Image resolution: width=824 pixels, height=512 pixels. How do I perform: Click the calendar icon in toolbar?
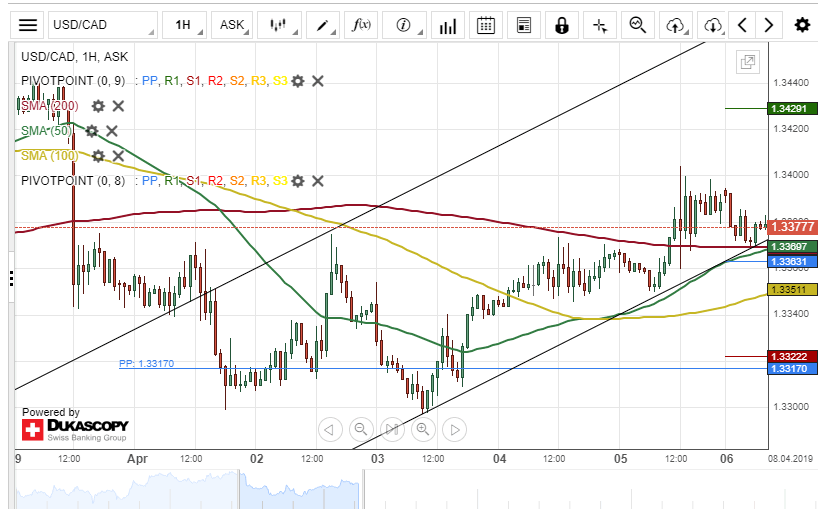click(485, 25)
